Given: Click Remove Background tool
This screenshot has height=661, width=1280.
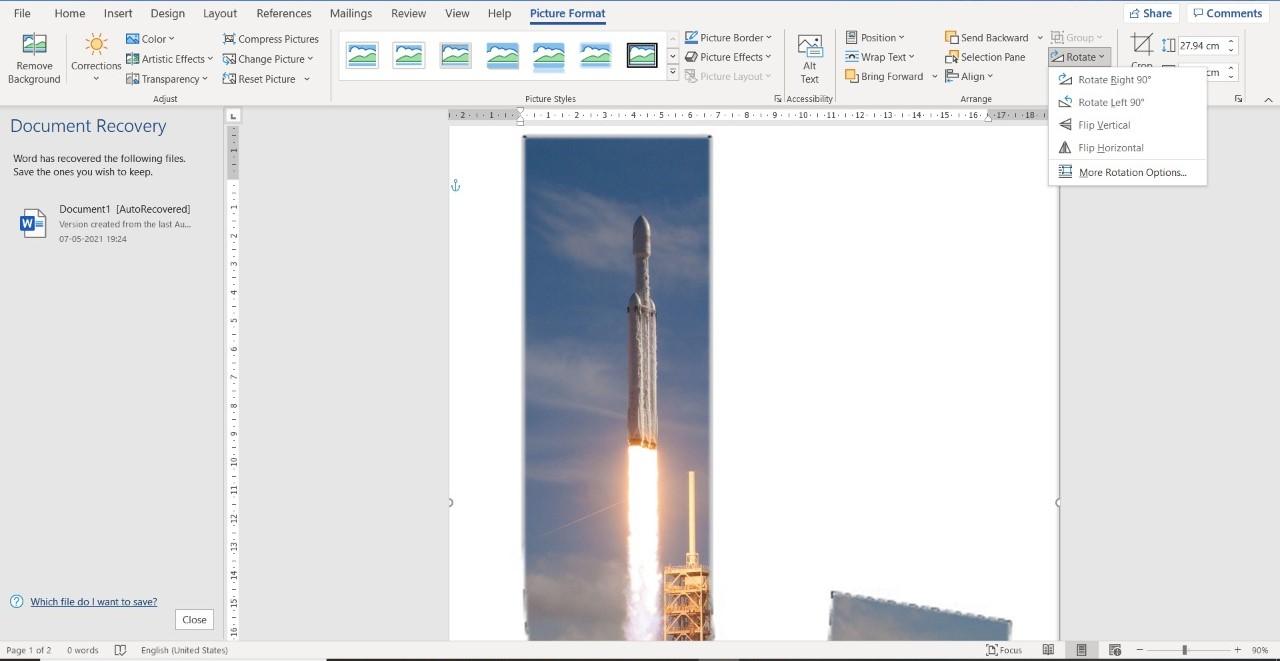Looking at the screenshot, I should tap(34, 58).
